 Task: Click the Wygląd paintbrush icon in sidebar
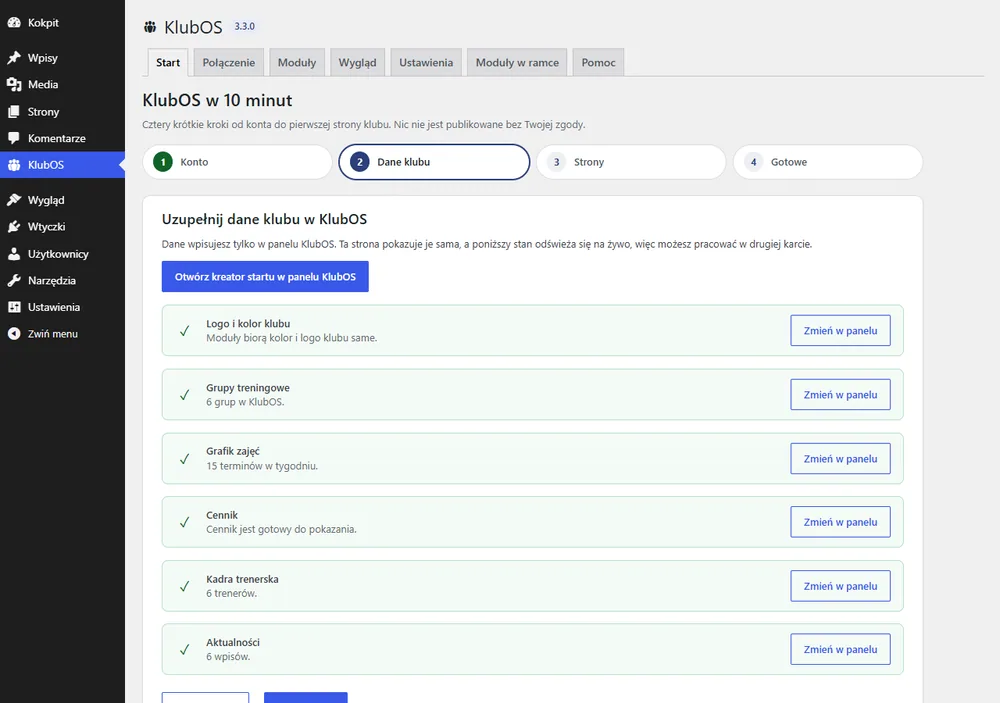pos(14,200)
